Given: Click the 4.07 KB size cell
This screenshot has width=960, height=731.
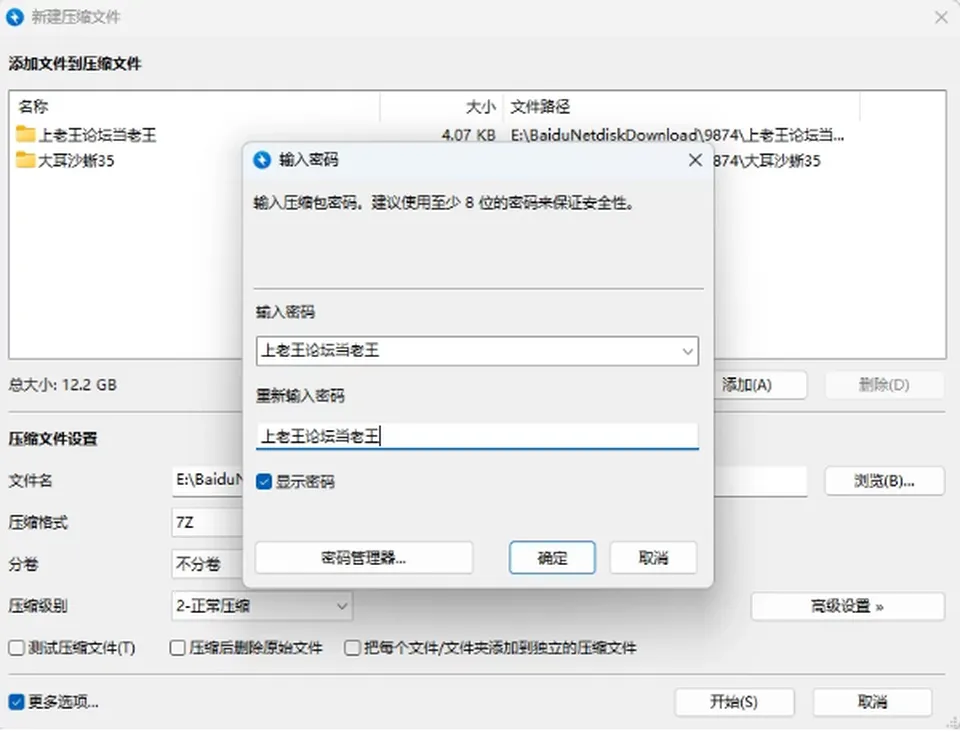Looking at the screenshot, I should [468, 135].
